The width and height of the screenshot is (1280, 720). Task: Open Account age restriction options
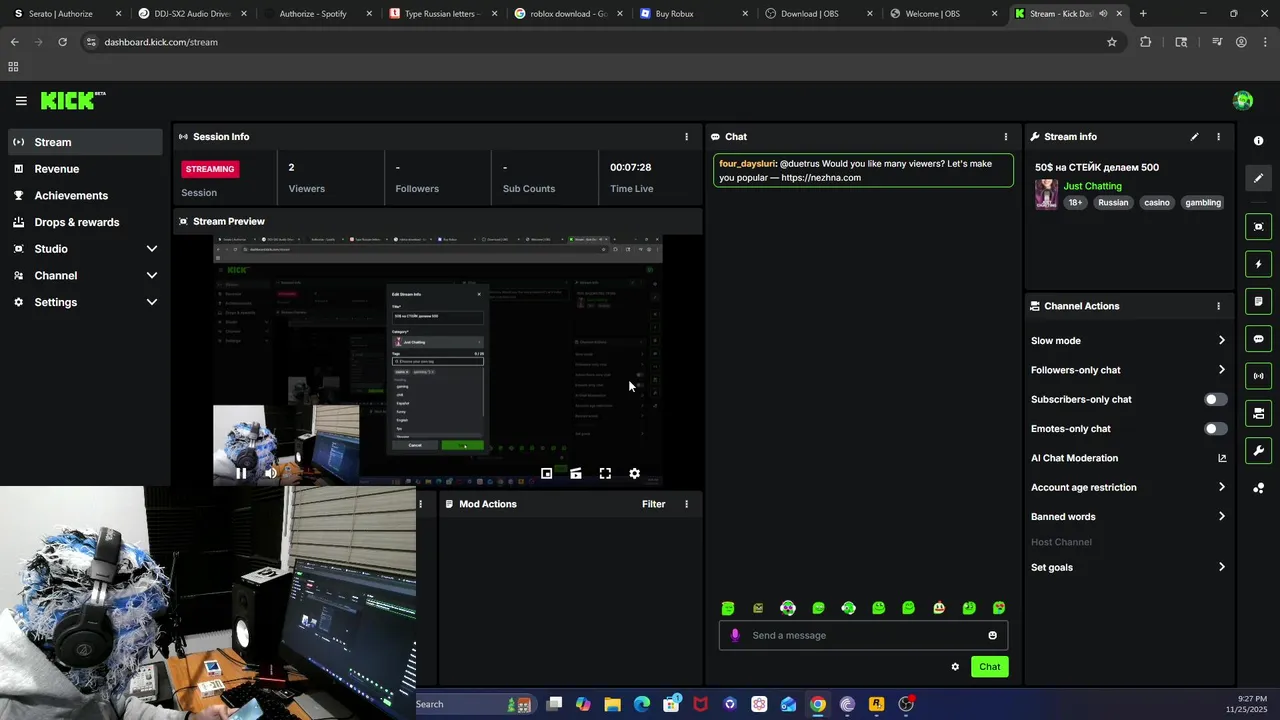(x=1128, y=488)
